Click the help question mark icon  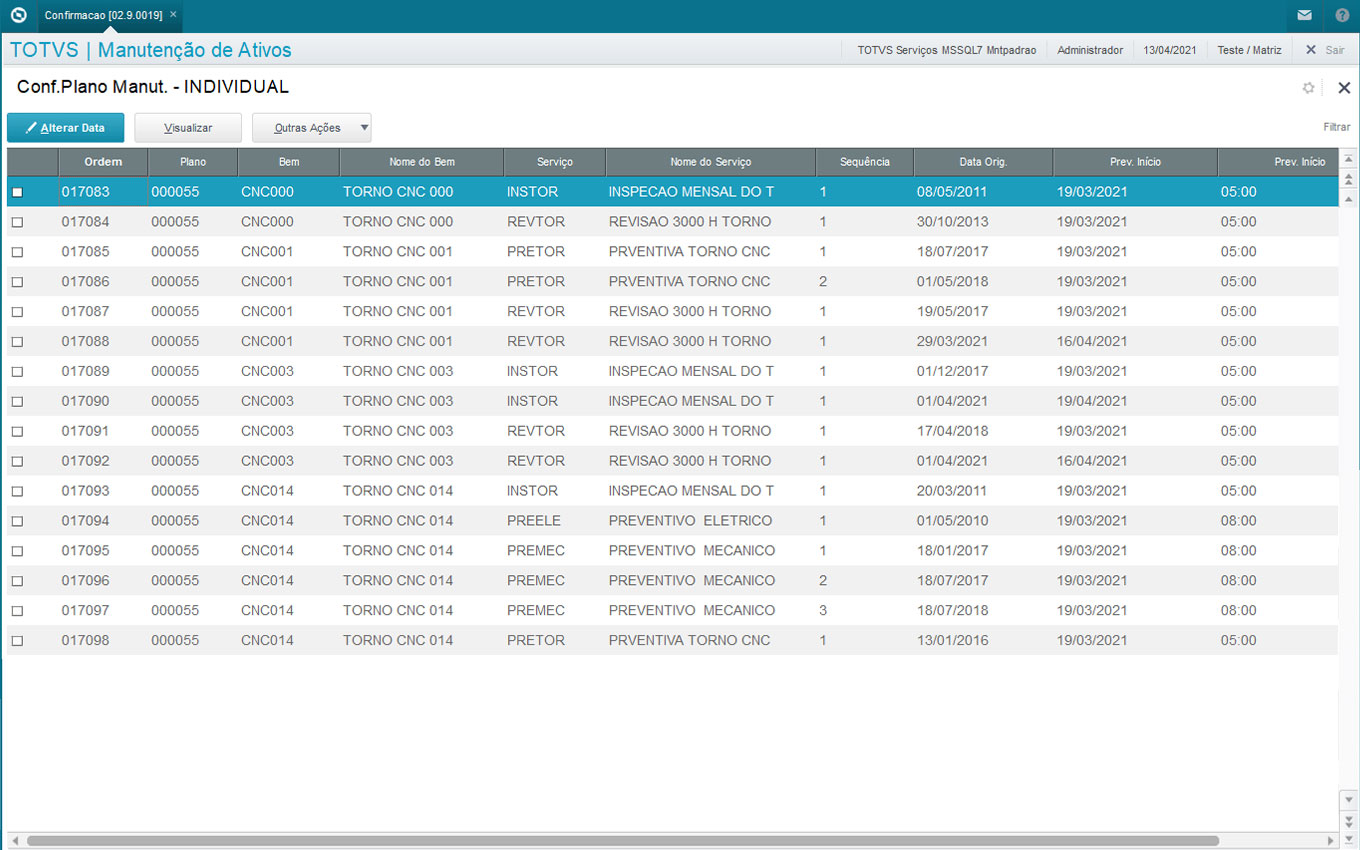tap(1342, 15)
